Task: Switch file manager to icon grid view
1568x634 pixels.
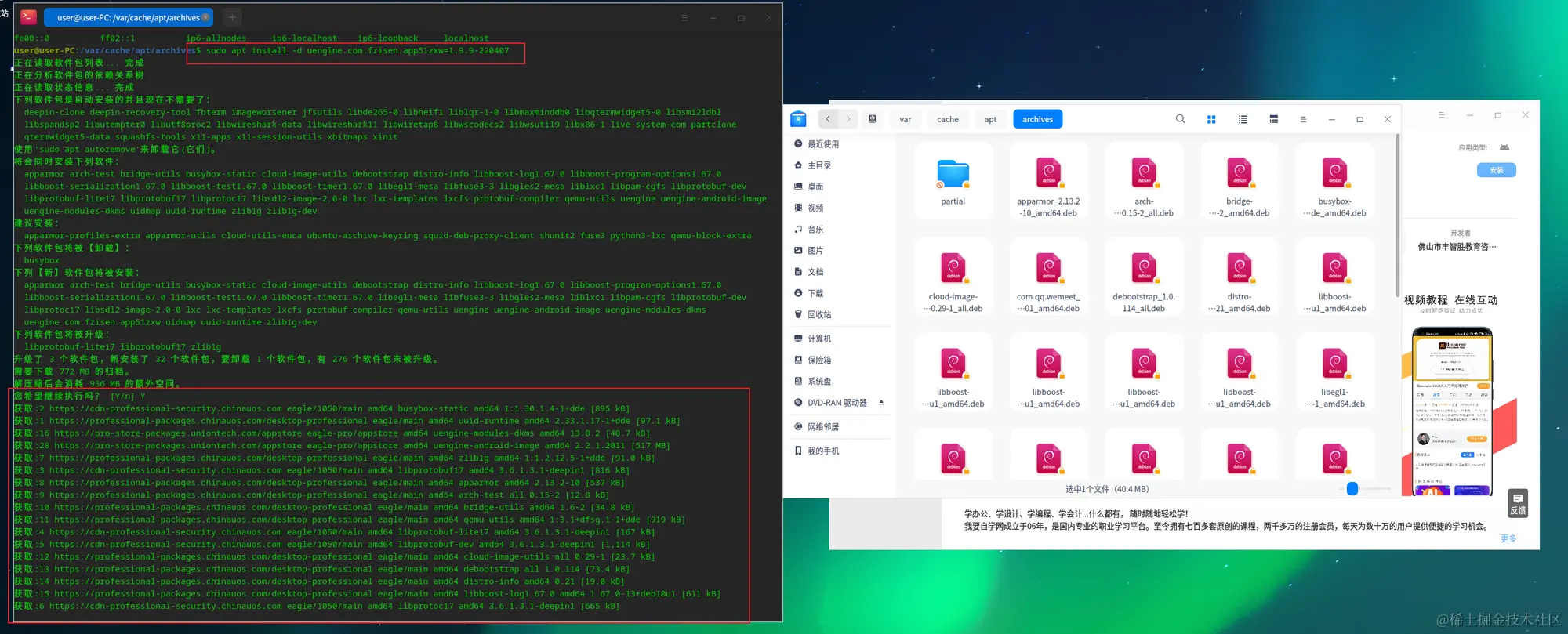Action: 1211,119
